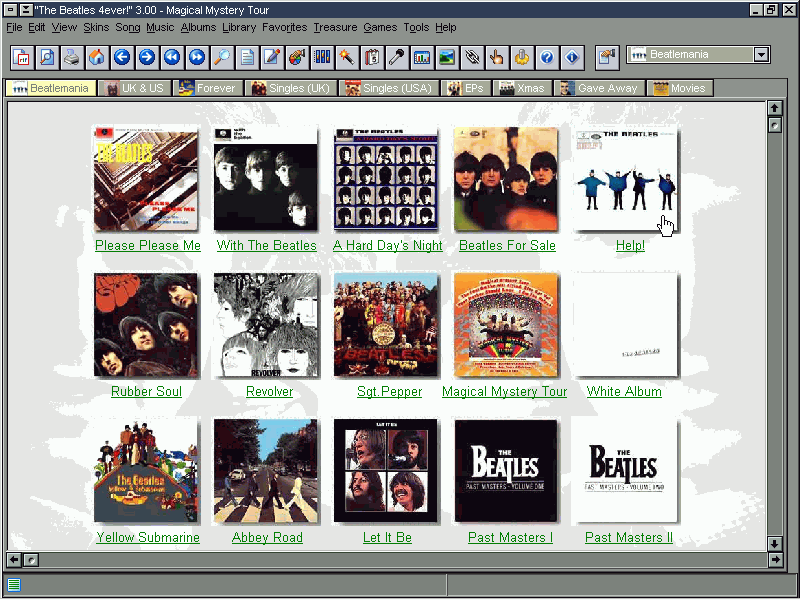Switch to the Singles (UK) tab

tap(291, 88)
